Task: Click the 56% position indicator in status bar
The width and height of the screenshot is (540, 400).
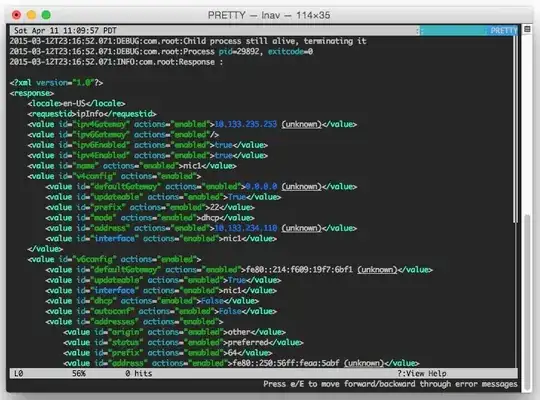Action: [x=79, y=373]
